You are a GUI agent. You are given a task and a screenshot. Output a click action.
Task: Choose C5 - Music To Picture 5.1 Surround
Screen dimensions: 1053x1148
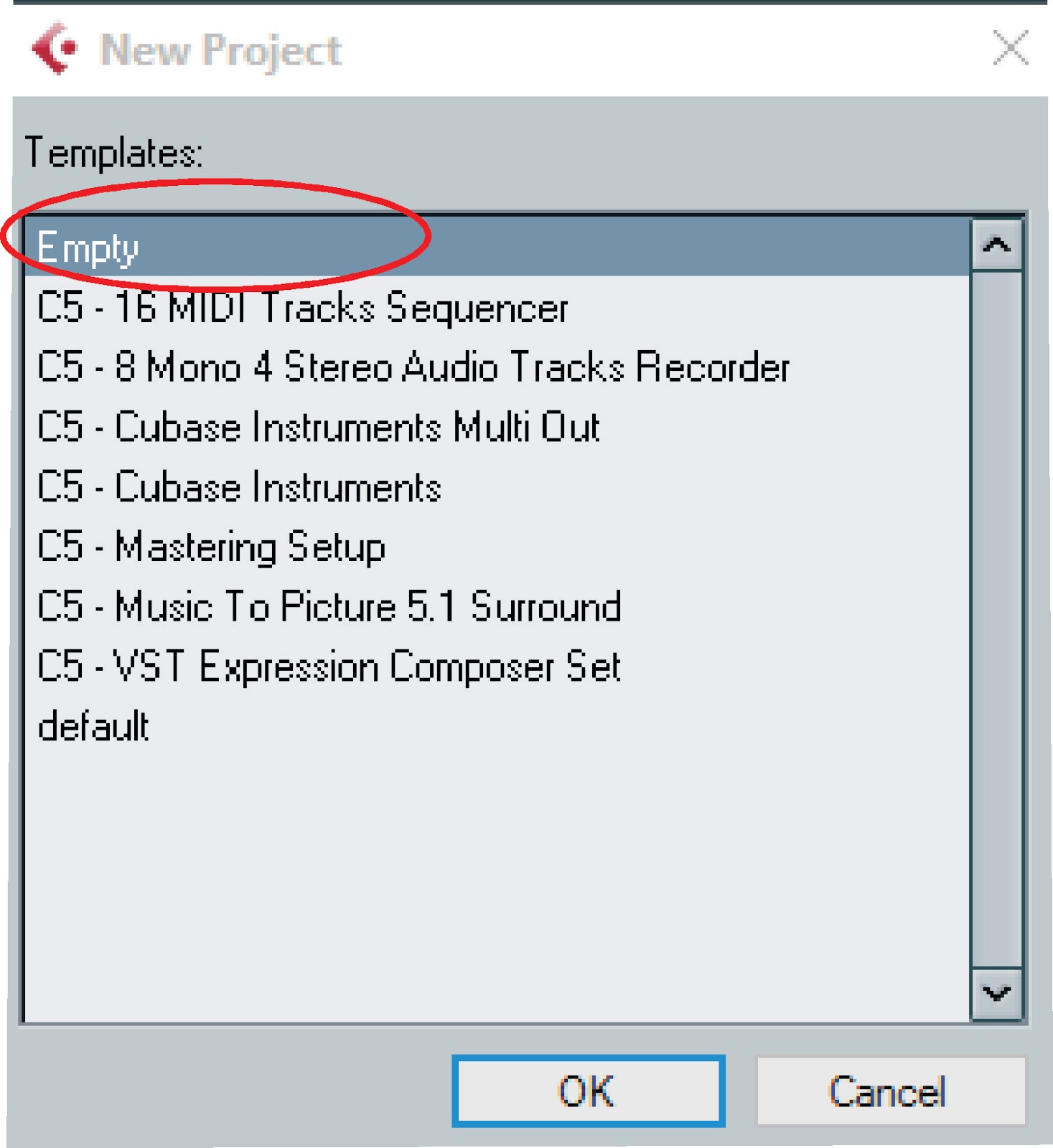(x=330, y=607)
